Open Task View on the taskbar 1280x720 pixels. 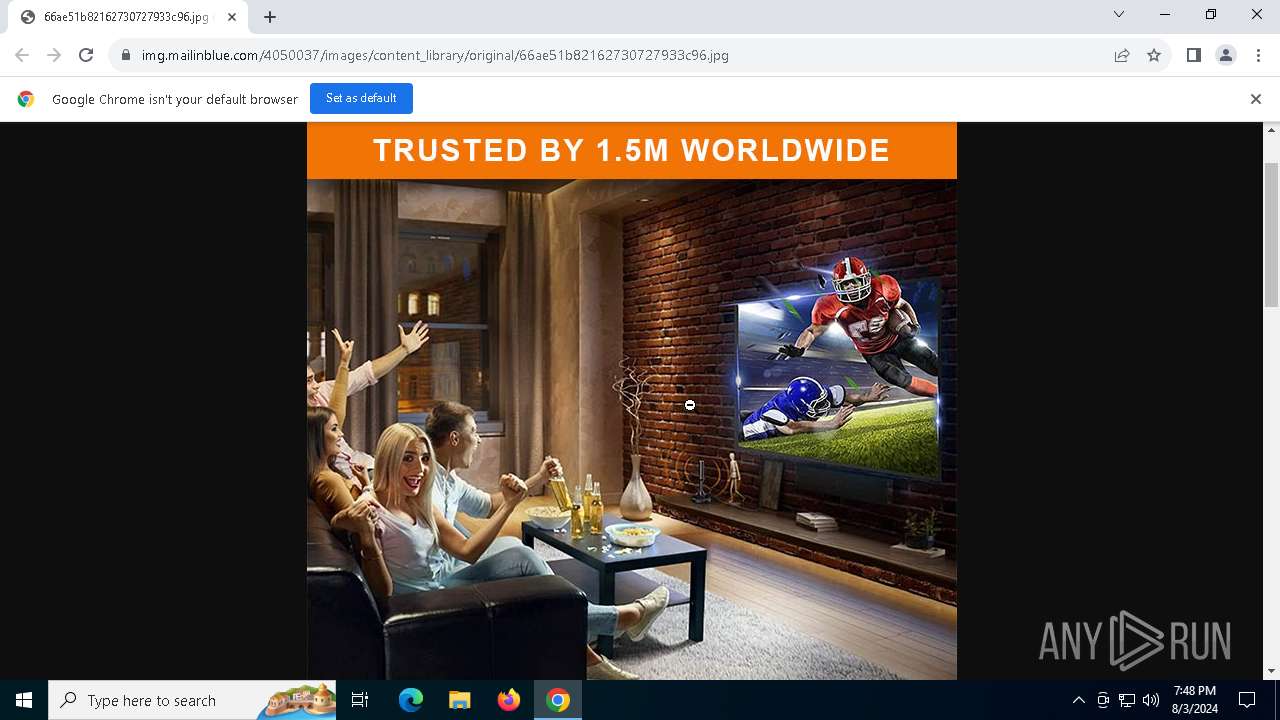pyautogui.click(x=361, y=700)
